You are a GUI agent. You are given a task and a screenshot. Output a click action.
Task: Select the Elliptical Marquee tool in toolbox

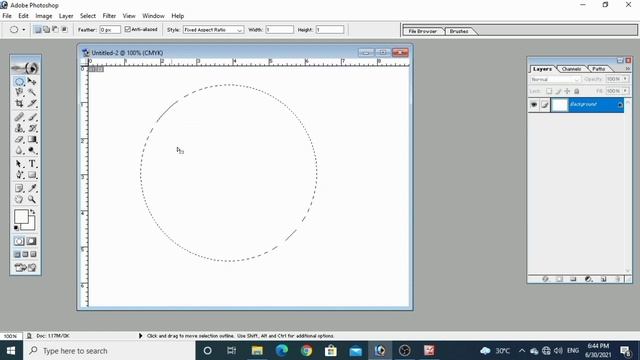click(19, 82)
